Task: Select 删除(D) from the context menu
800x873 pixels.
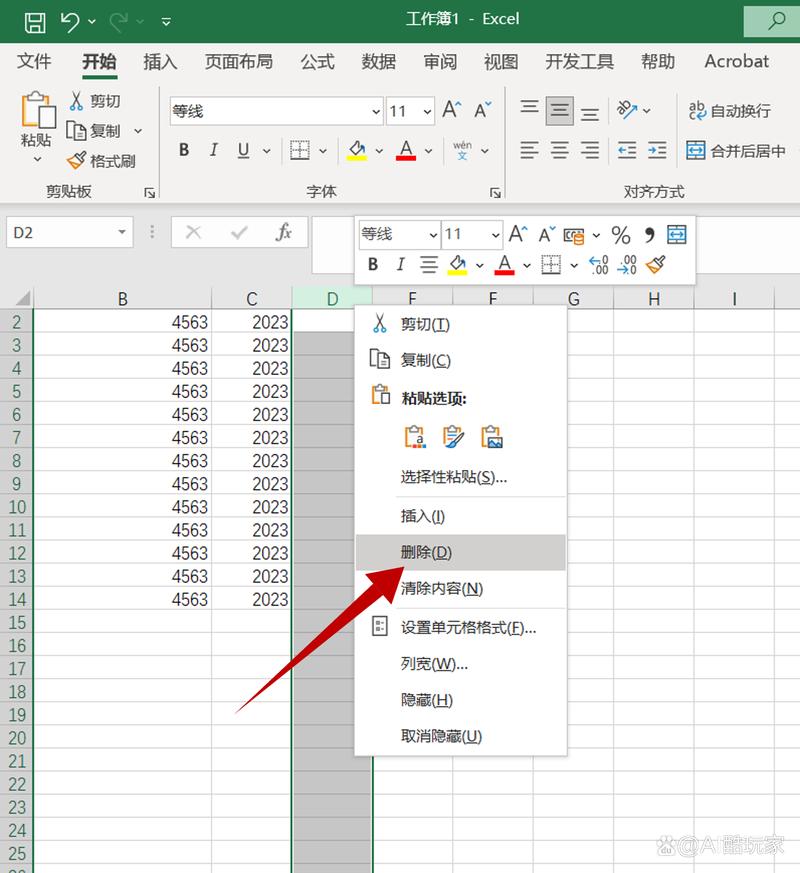Action: (427, 552)
